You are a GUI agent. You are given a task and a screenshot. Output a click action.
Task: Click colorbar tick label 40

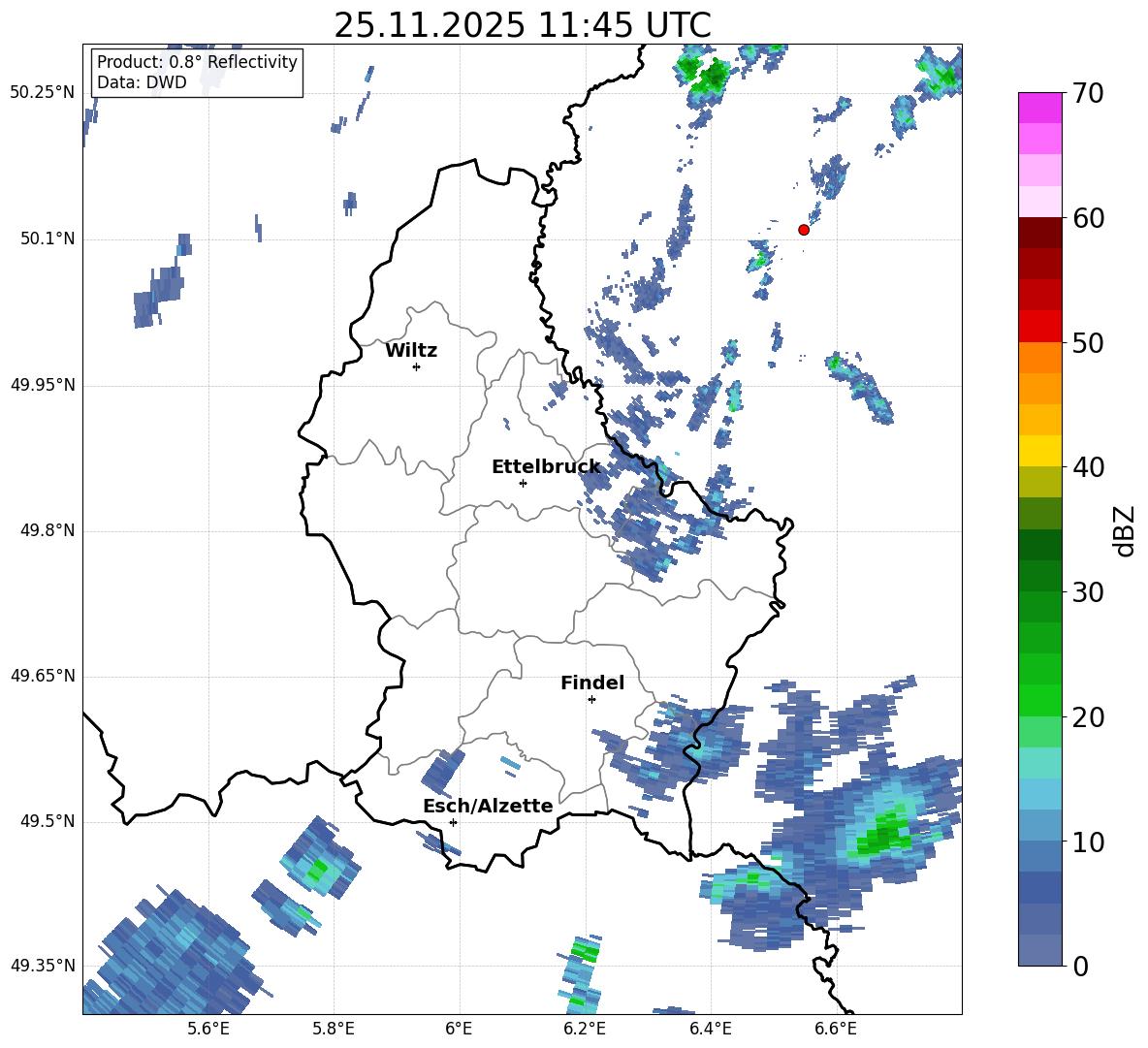pos(1088,467)
